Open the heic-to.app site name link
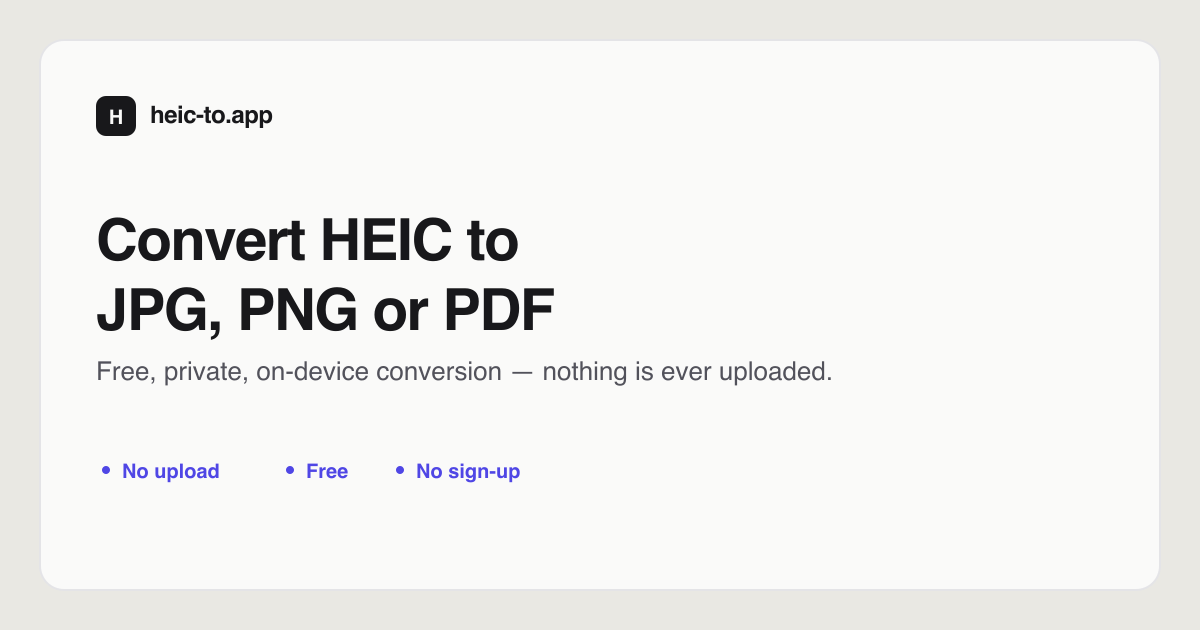The height and width of the screenshot is (630, 1200). (211, 116)
